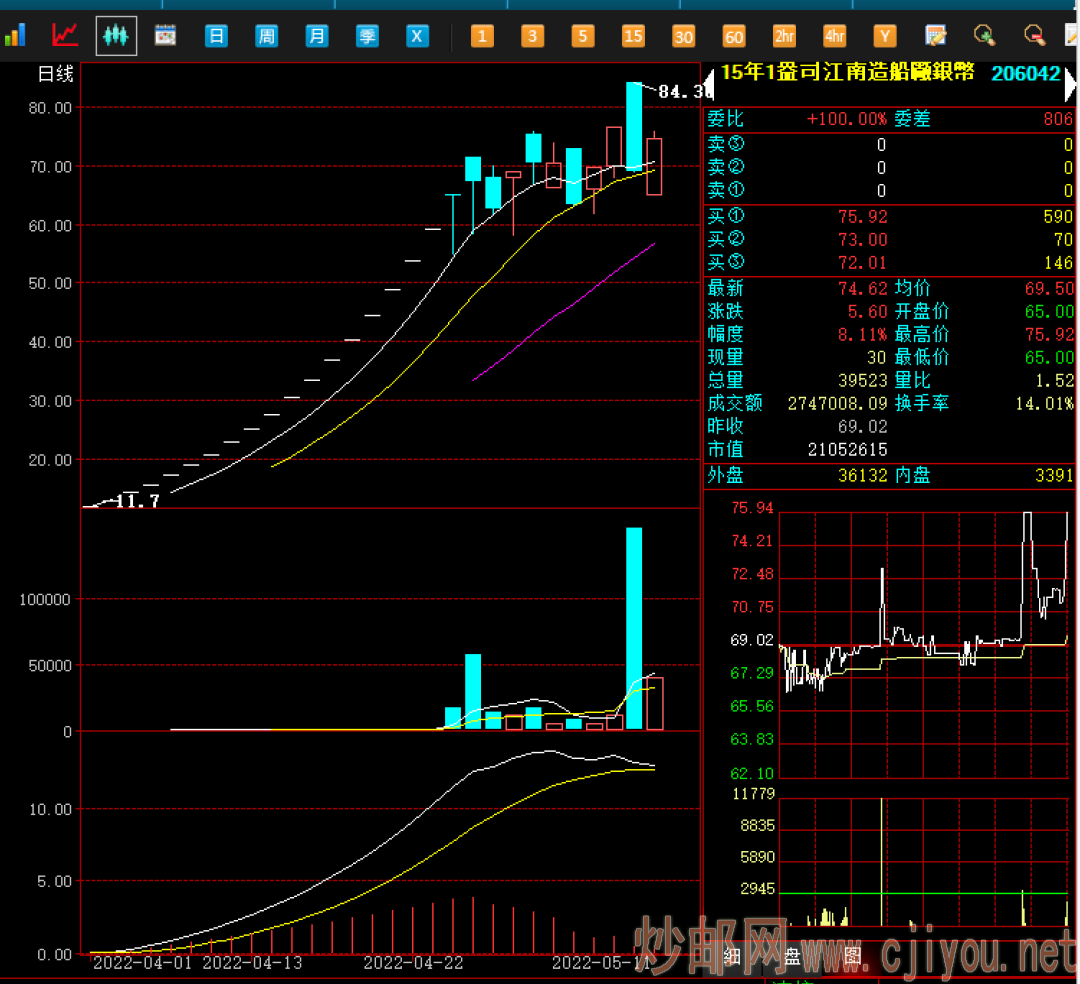Switch to monthly (月) period
The width and height of the screenshot is (1080, 984).
tap(317, 37)
